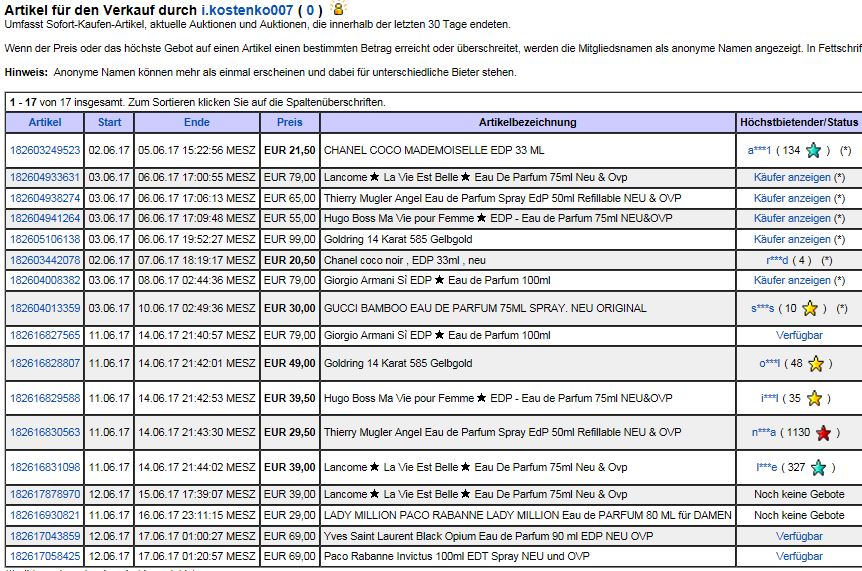Click yellow feedback star of bidder i***l
The width and height of the screenshot is (862, 571).
814,398
